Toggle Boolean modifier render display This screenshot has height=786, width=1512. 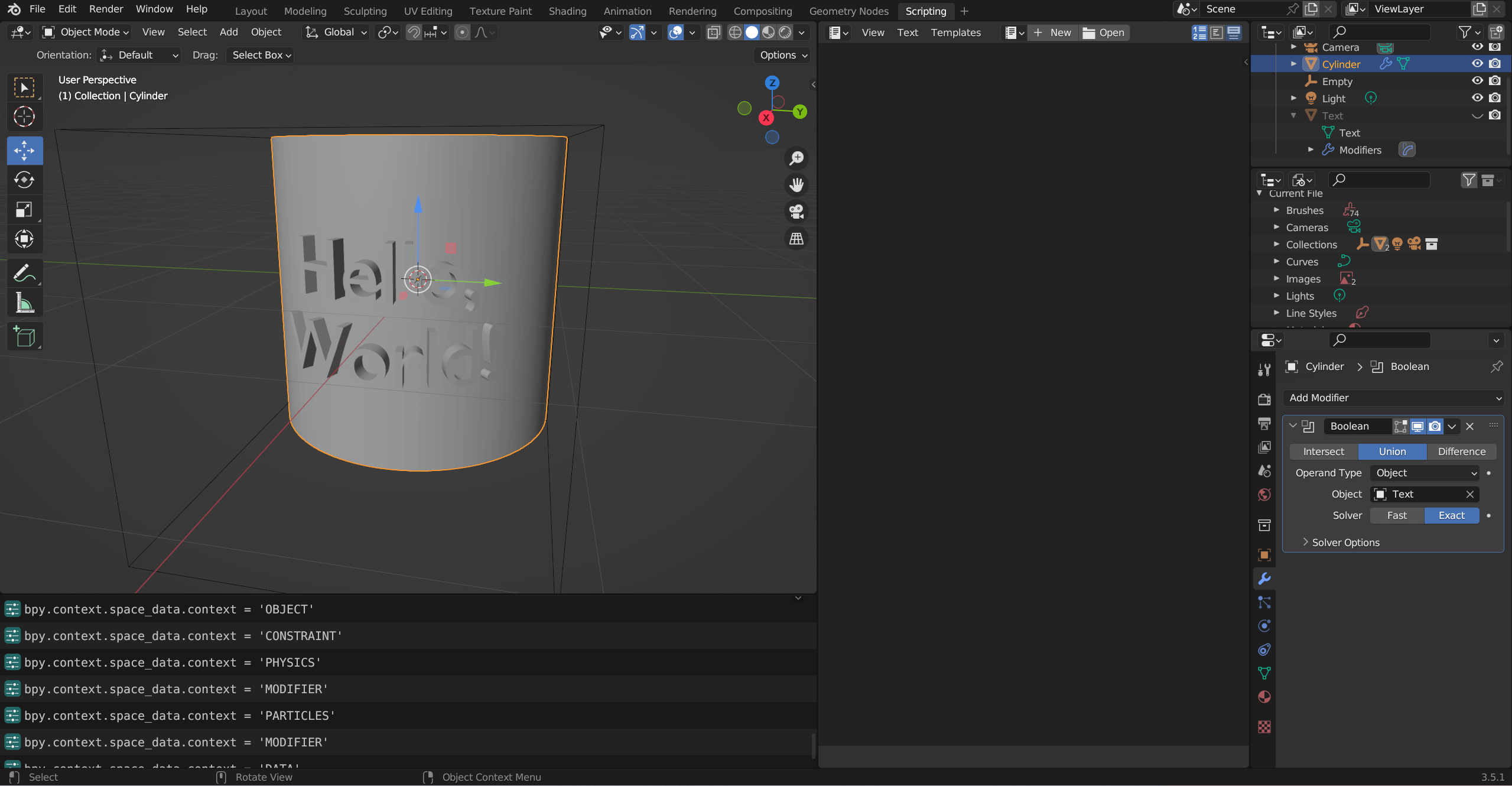[x=1435, y=426]
